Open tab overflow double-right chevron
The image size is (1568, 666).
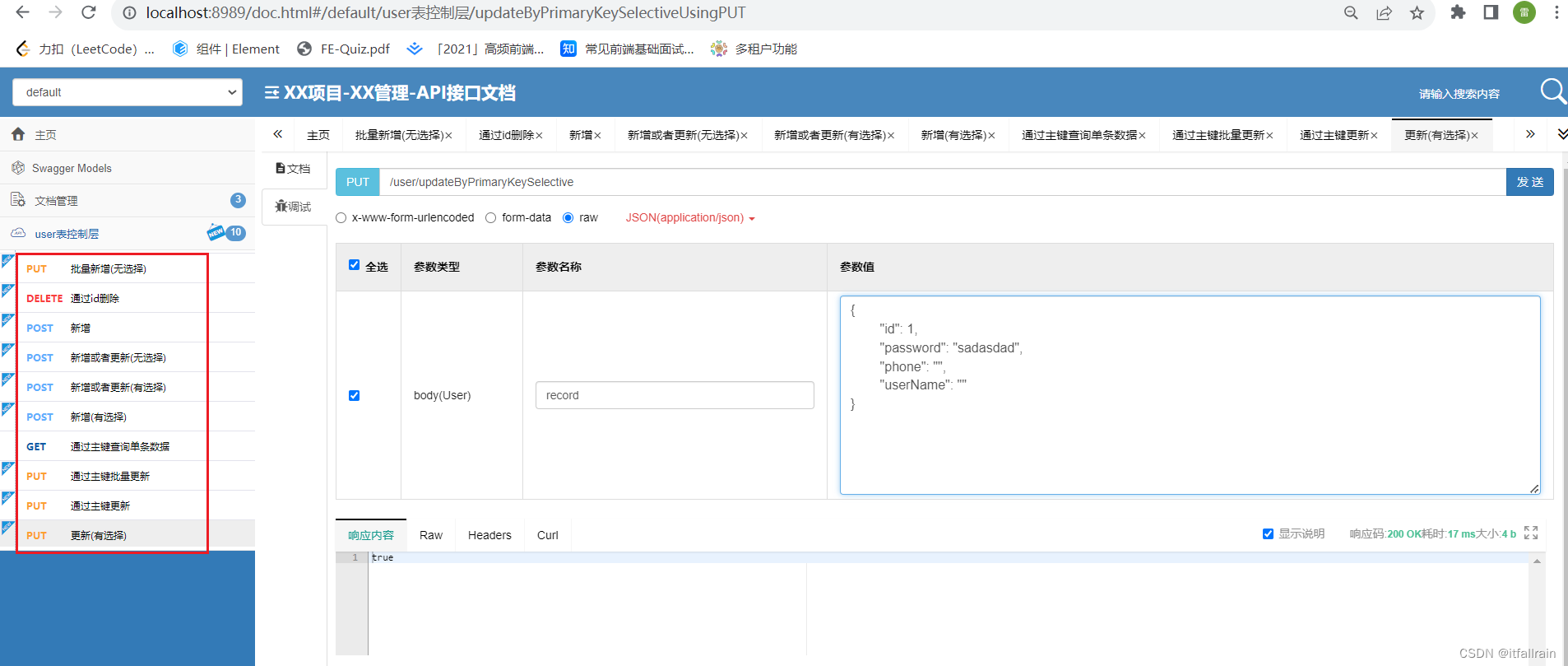tap(1530, 134)
